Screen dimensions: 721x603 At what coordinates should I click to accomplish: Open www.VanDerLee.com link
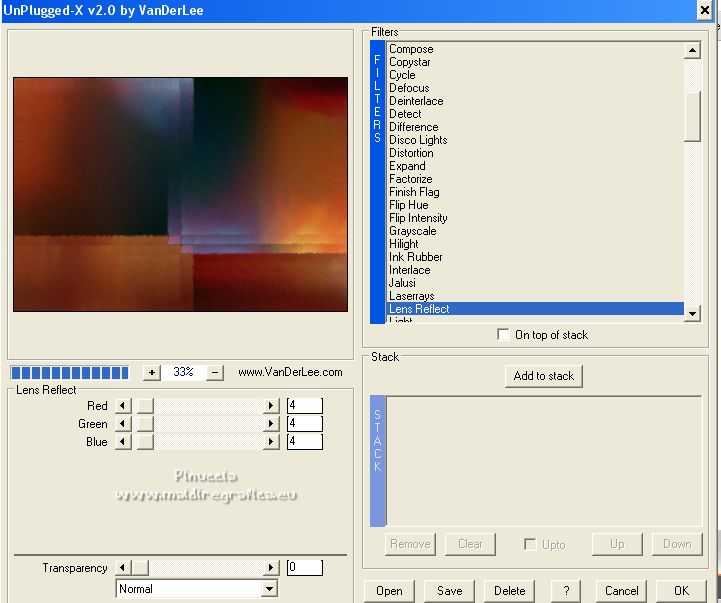coord(290,372)
